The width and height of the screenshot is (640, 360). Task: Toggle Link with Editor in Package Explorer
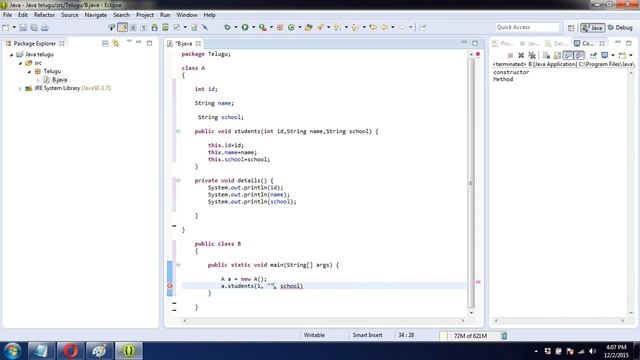click(x=116, y=43)
